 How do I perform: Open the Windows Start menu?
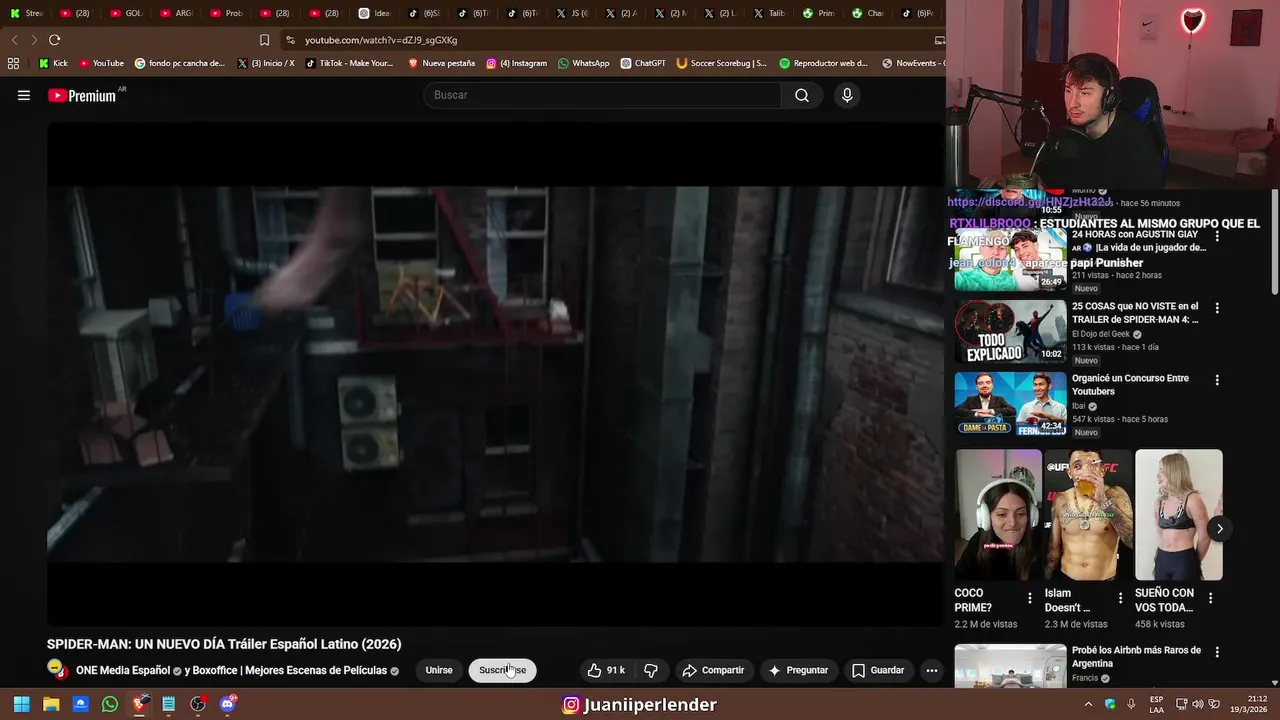[x=21, y=704]
